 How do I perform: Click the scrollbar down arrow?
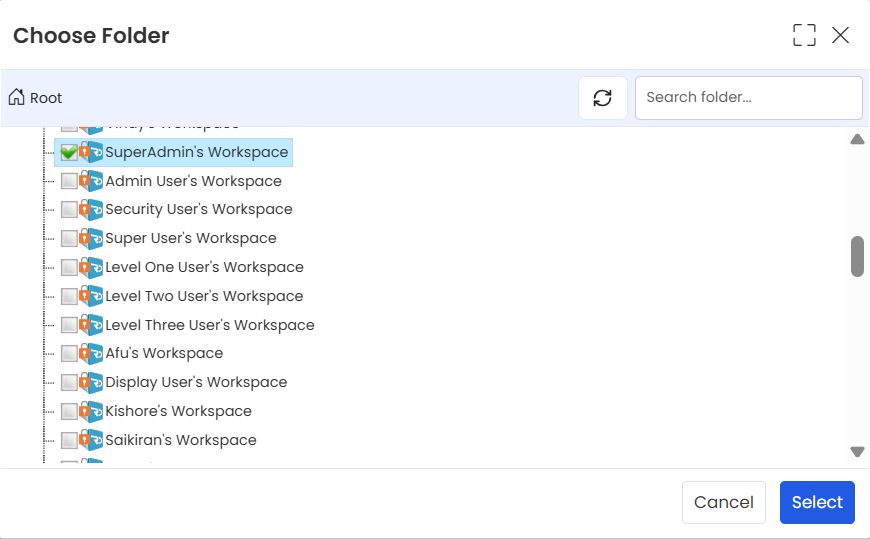coord(857,452)
